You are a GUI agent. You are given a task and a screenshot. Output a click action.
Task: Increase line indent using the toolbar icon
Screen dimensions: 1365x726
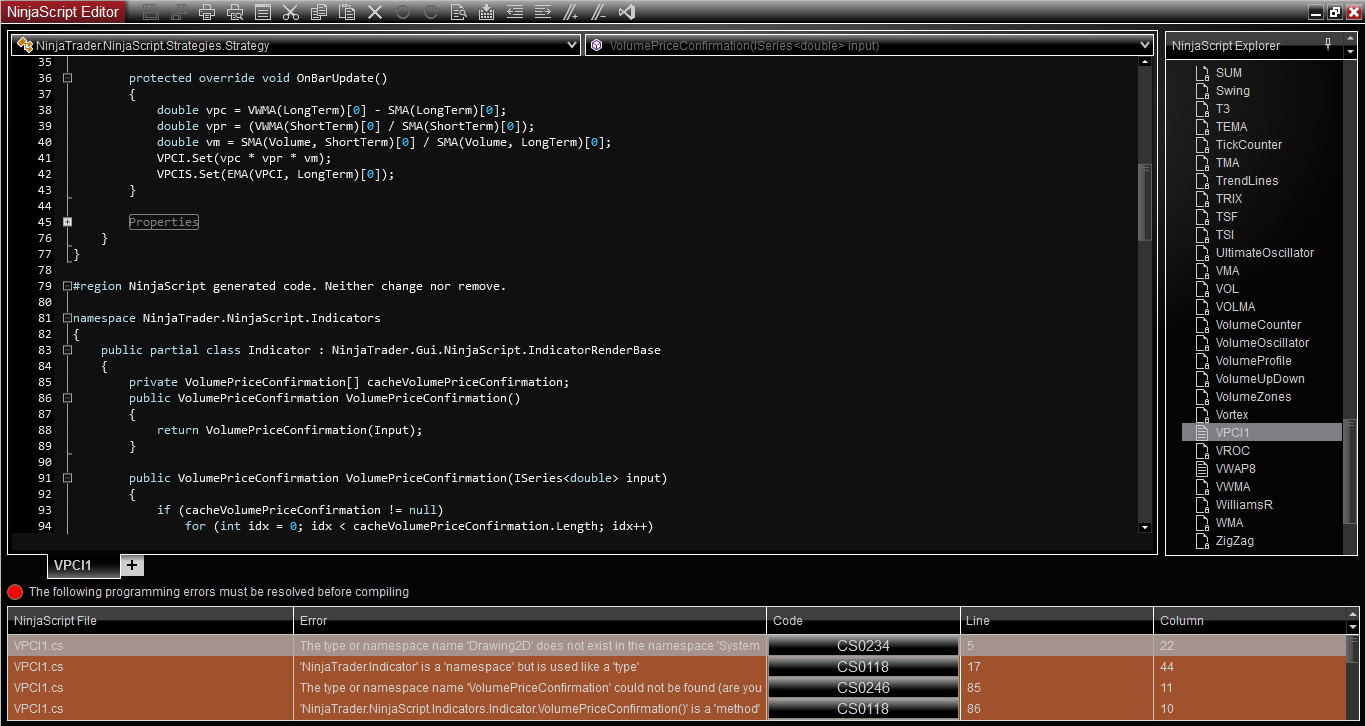(543, 12)
